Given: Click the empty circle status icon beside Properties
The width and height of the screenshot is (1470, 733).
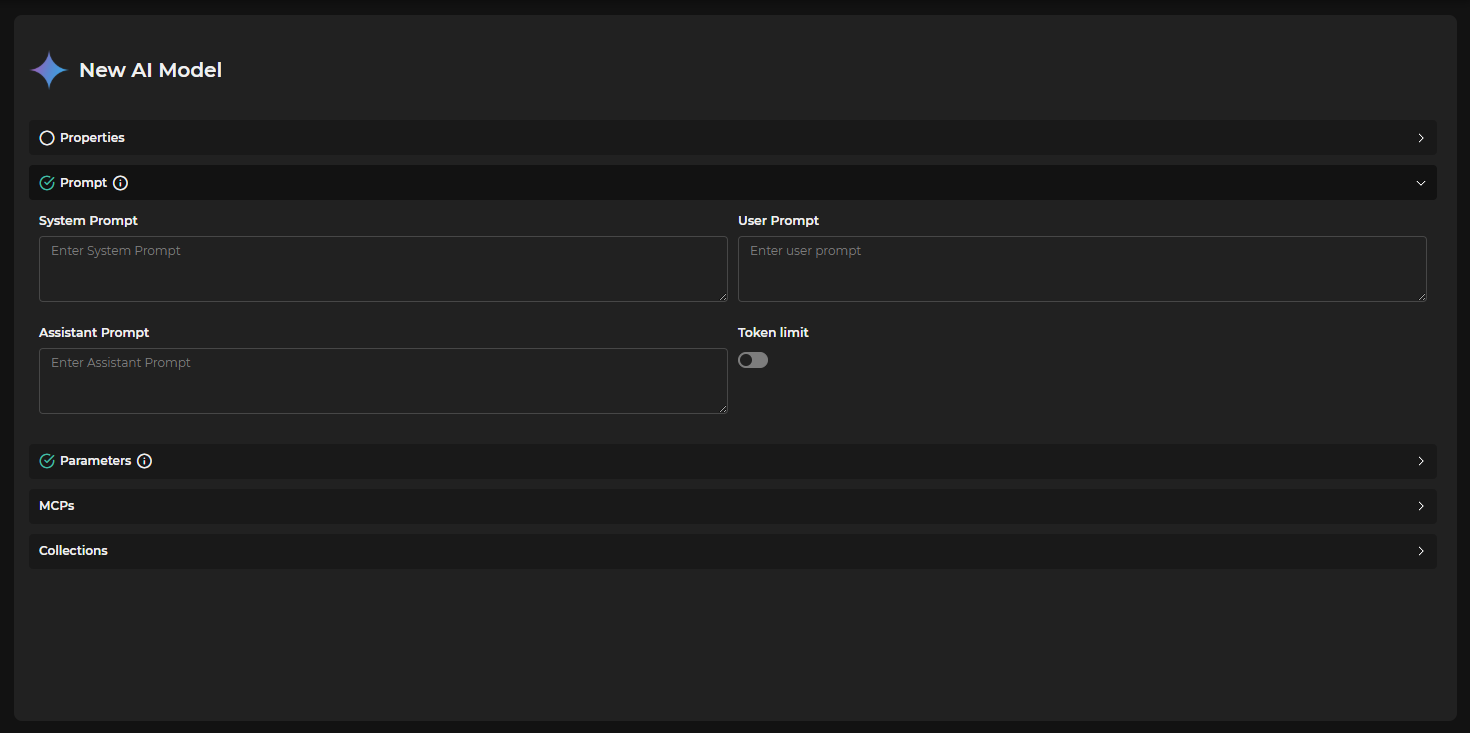Looking at the screenshot, I should pos(47,138).
